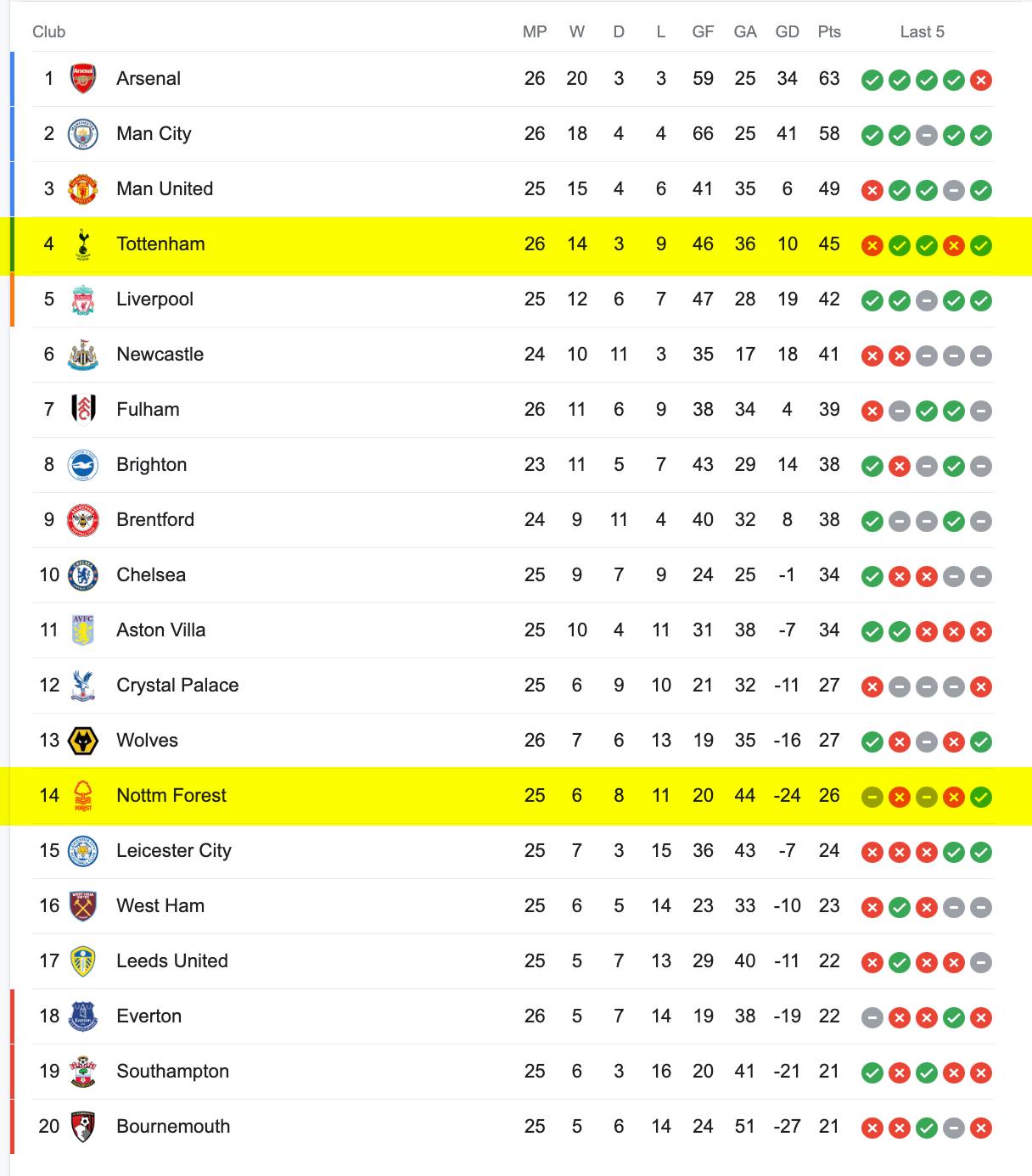Screen dimensions: 1032x1176
Task: Click the Nottm Forest tree crest
Action: pyautogui.click(x=83, y=796)
